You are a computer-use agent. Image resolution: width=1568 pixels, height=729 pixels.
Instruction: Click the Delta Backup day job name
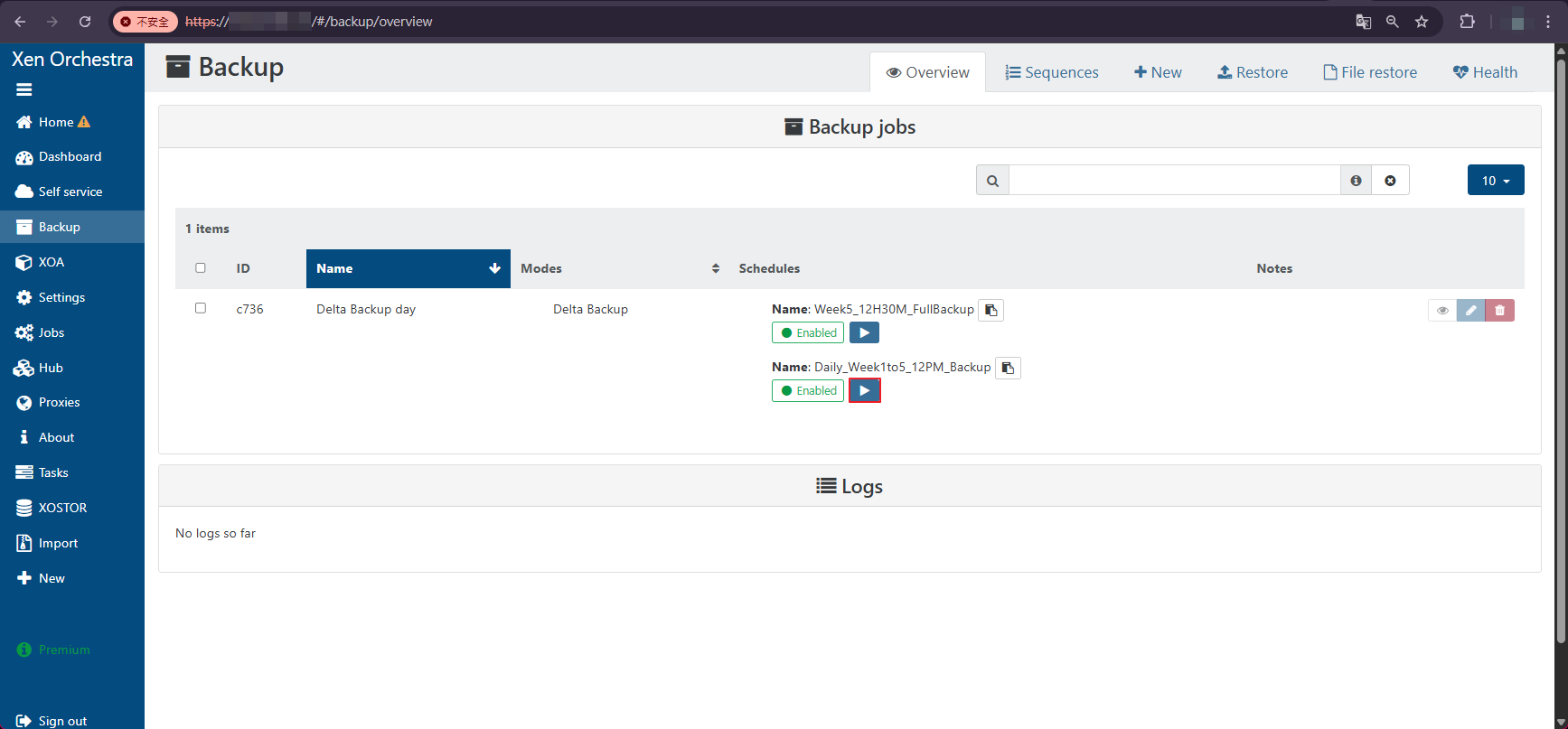(x=366, y=309)
